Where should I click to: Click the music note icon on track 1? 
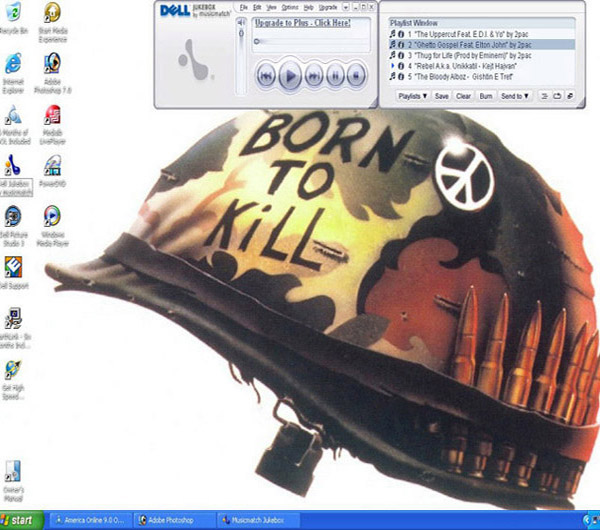[x=393, y=34]
